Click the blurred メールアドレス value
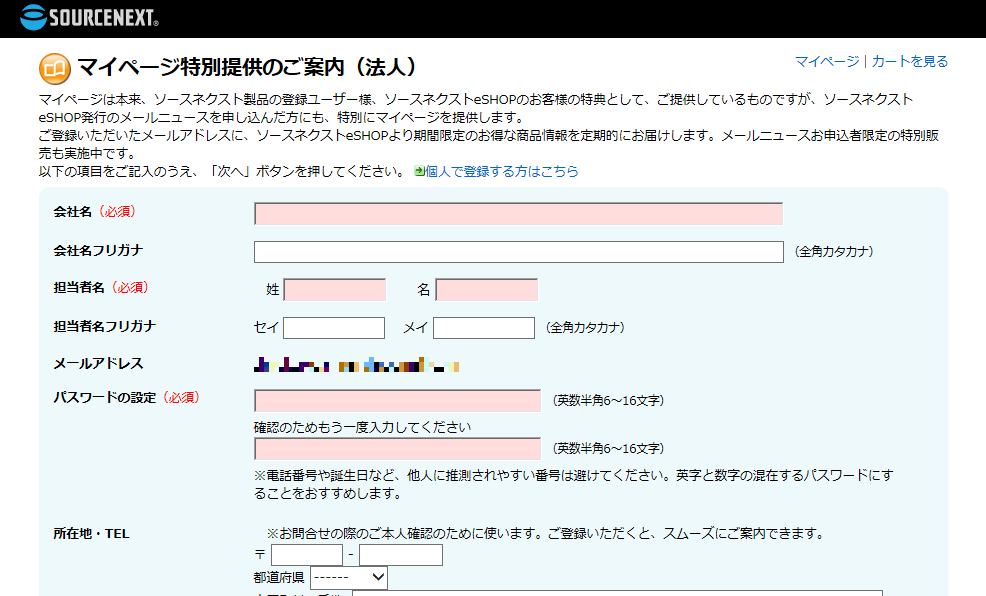Screen dimensions: 986x596 coord(357,365)
